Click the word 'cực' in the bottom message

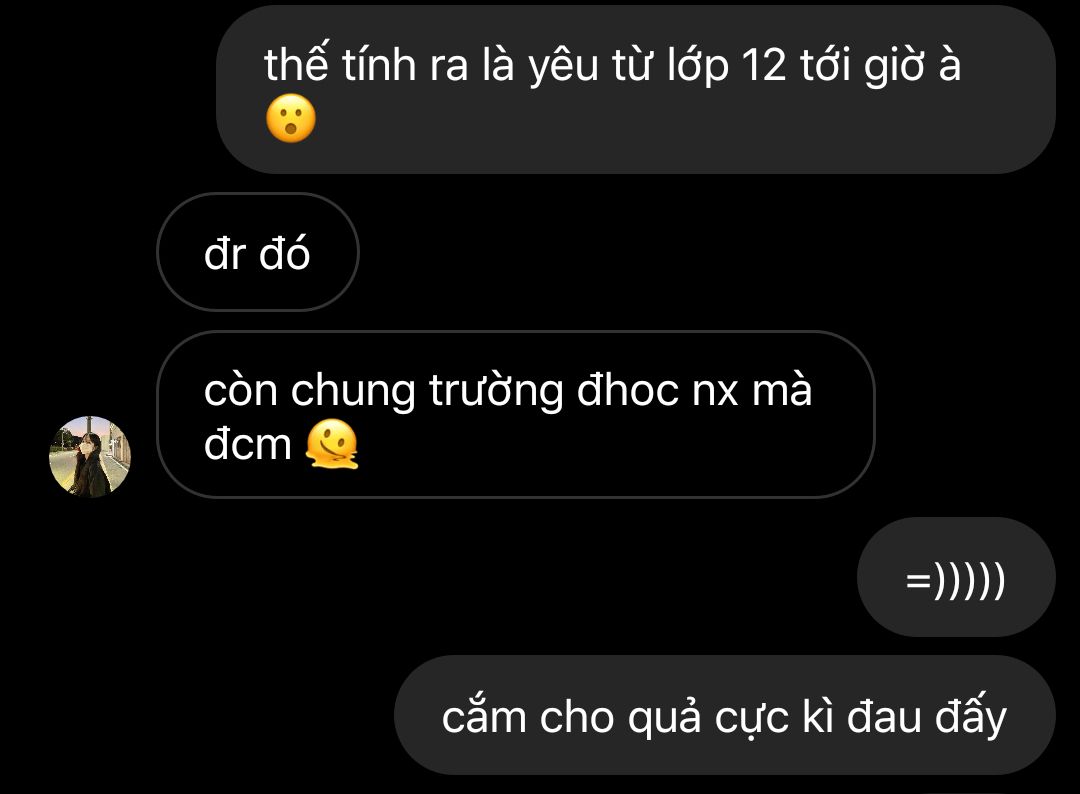click(x=751, y=719)
